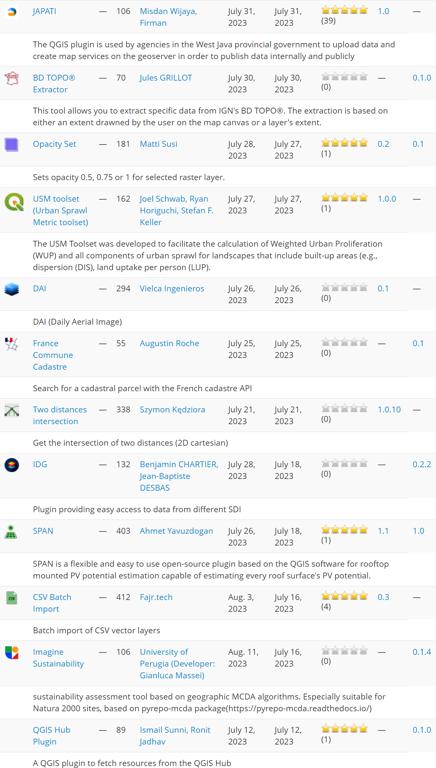Click the purple Opacity Set icon

click(11, 144)
